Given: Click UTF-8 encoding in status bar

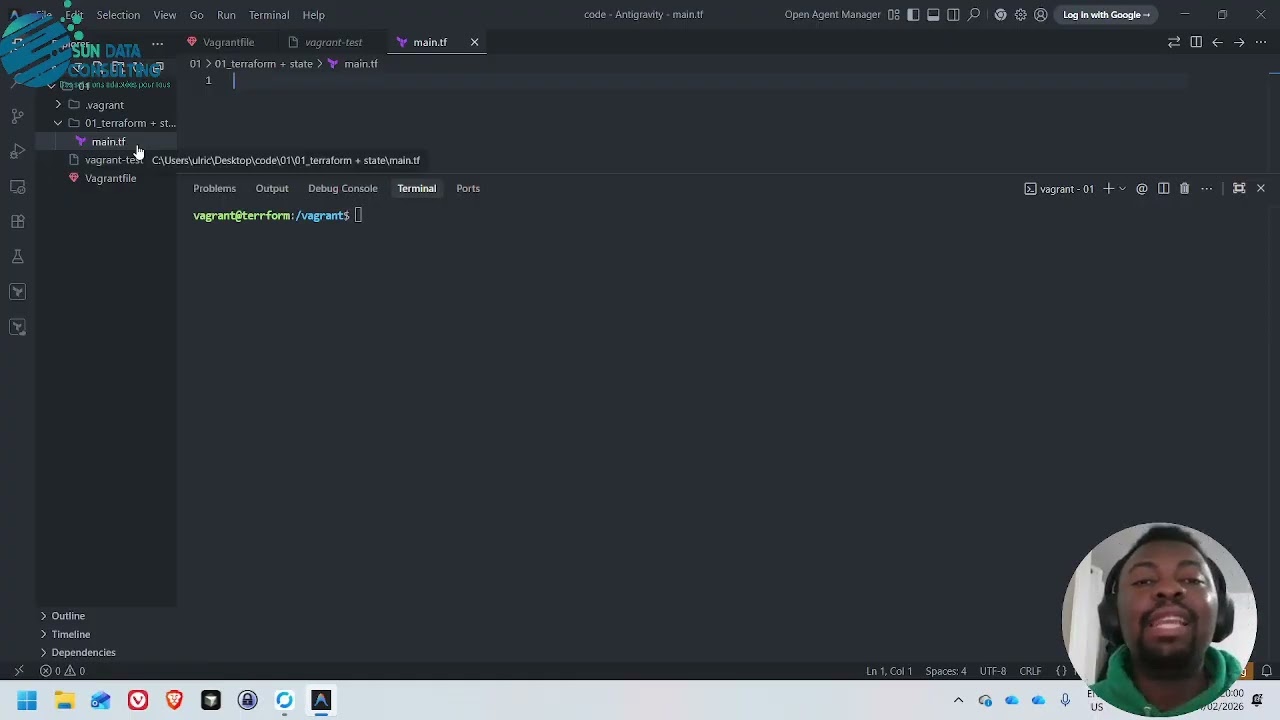Looking at the screenshot, I should 992,671.
